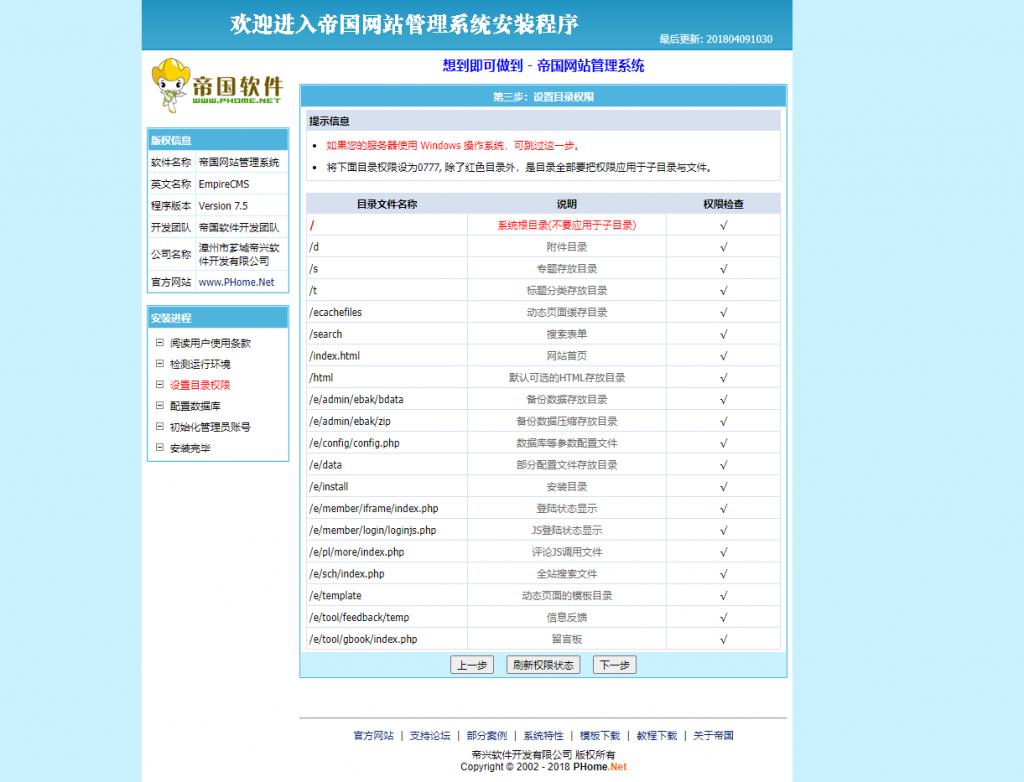Click the checkmark beside /e/tool/gbook/index.php

(x=722, y=640)
